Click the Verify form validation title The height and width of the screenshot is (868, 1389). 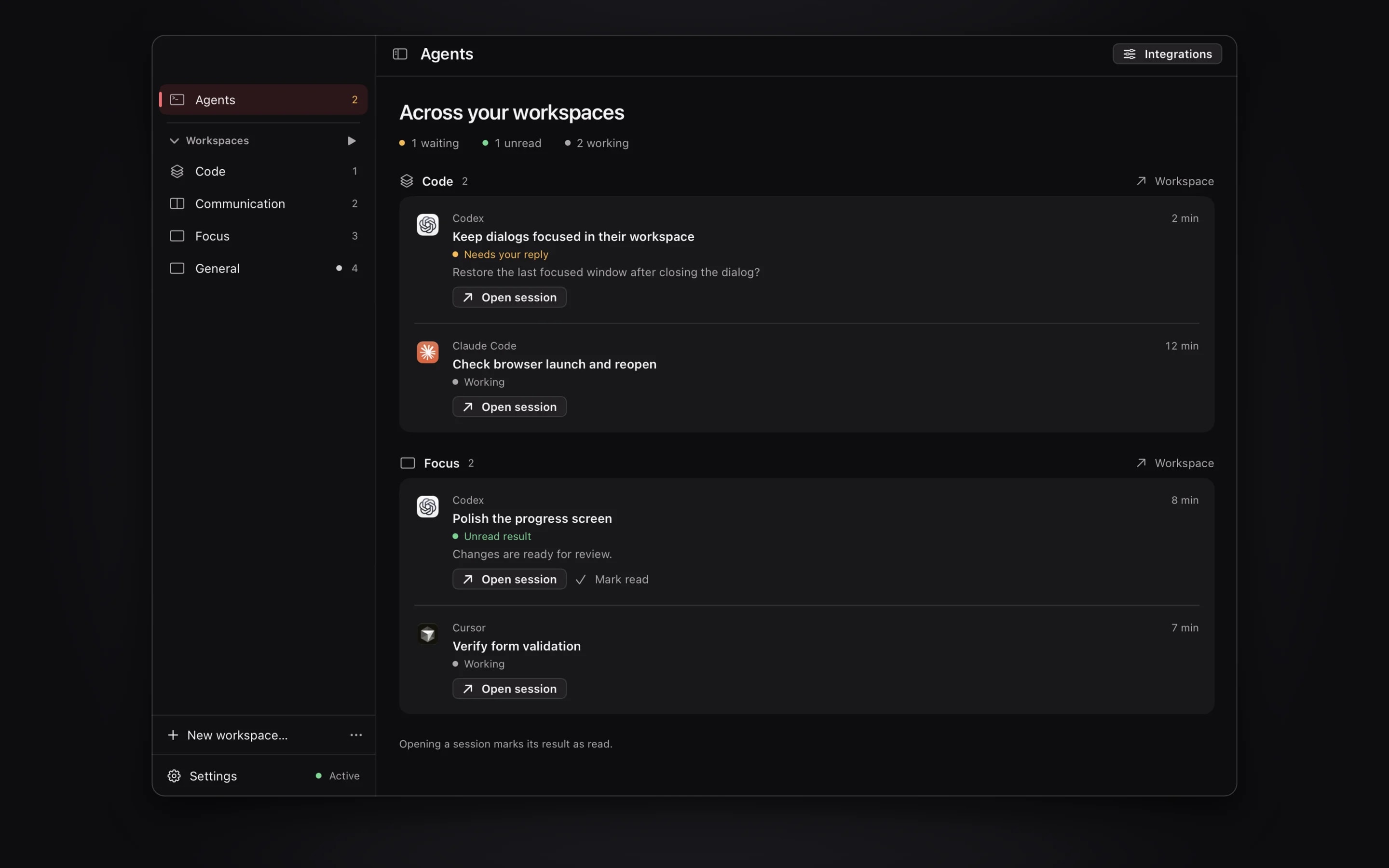[517, 646]
